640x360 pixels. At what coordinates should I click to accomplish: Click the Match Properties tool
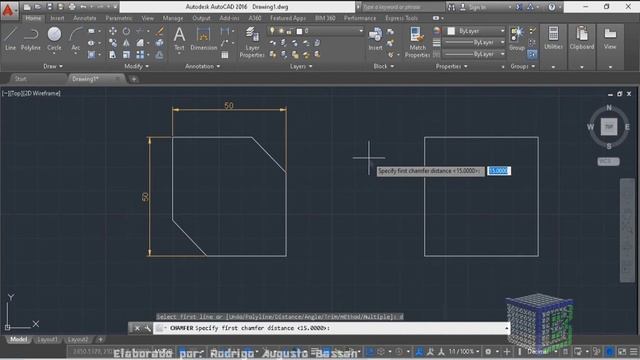tap(417, 42)
